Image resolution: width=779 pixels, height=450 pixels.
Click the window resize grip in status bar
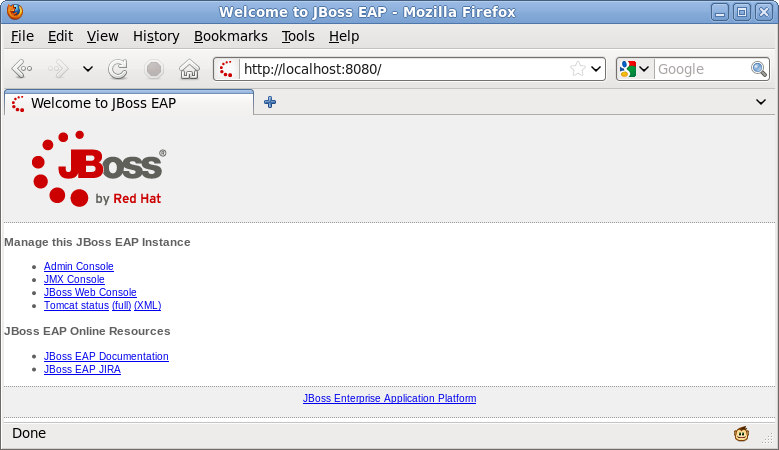point(768,437)
